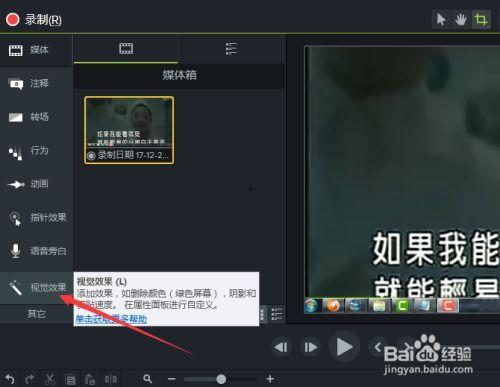
Task: Open the 视觉效果 (Visual Effects) panel
Action: point(36,287)
